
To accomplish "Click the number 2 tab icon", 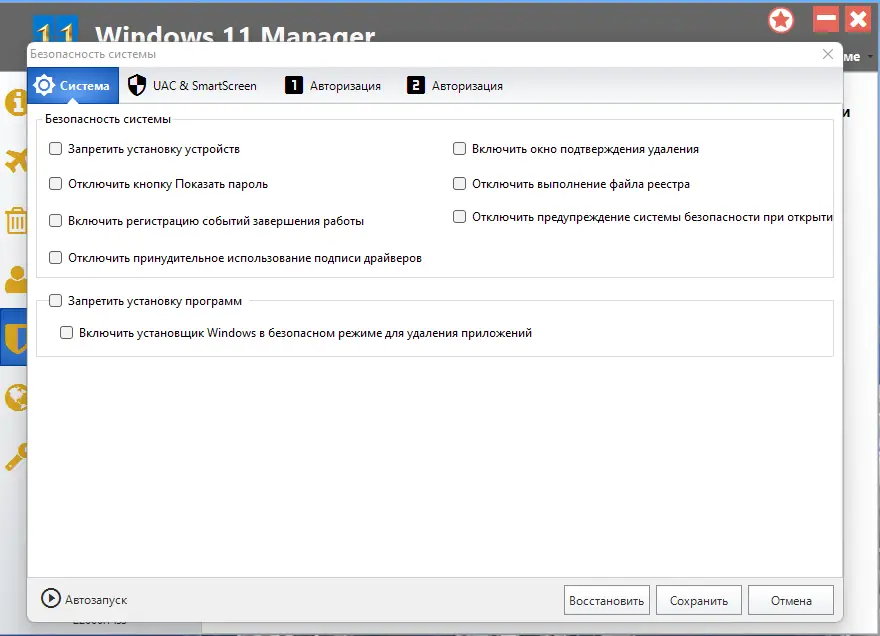I will click(x=416, y=85).
